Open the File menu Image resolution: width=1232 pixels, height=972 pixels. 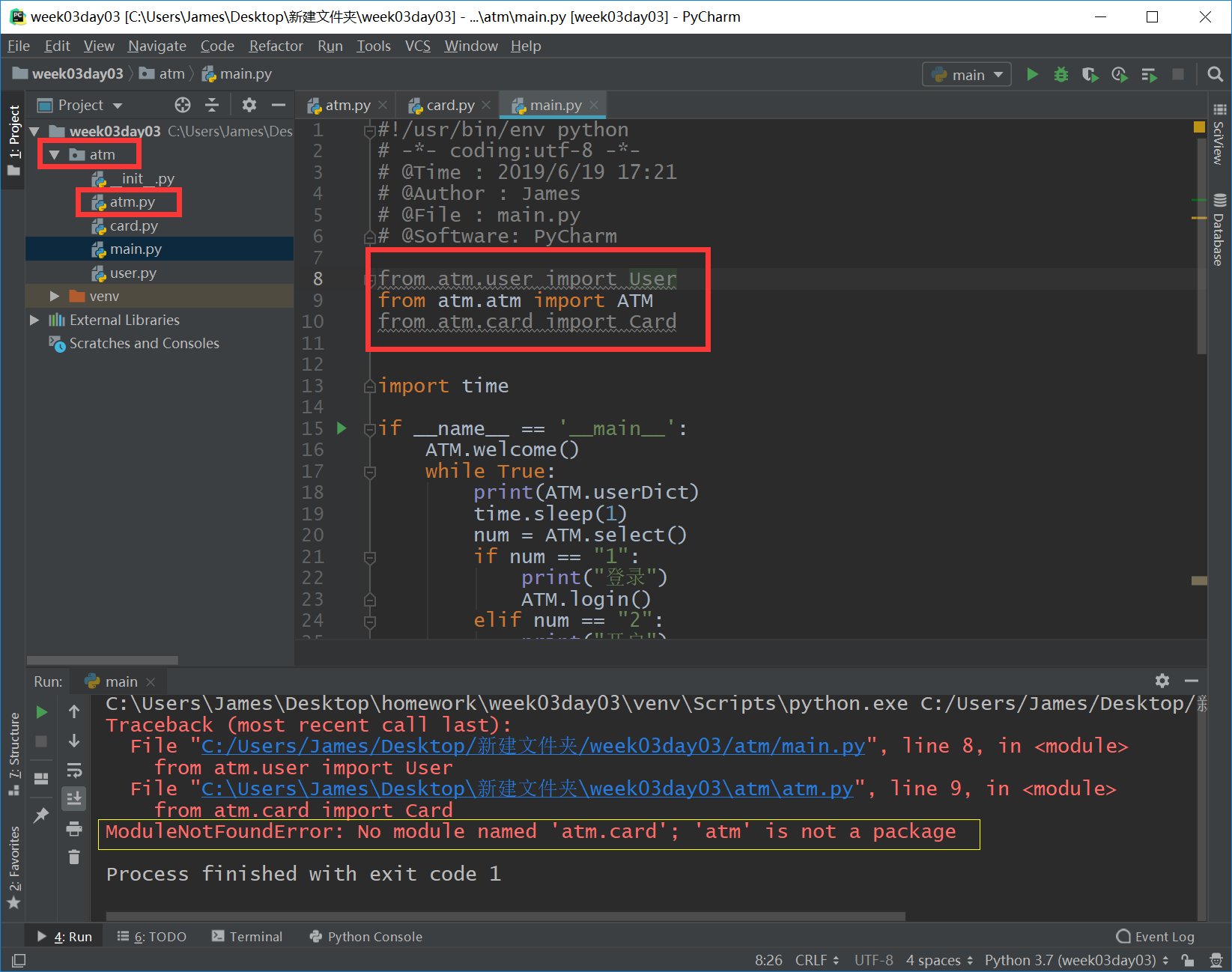(19, 46)
